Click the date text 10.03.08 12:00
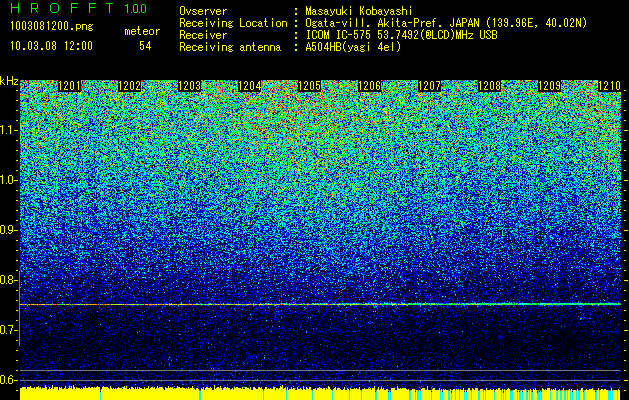This screenshot has width=629, height=400. tap(51, 46)
